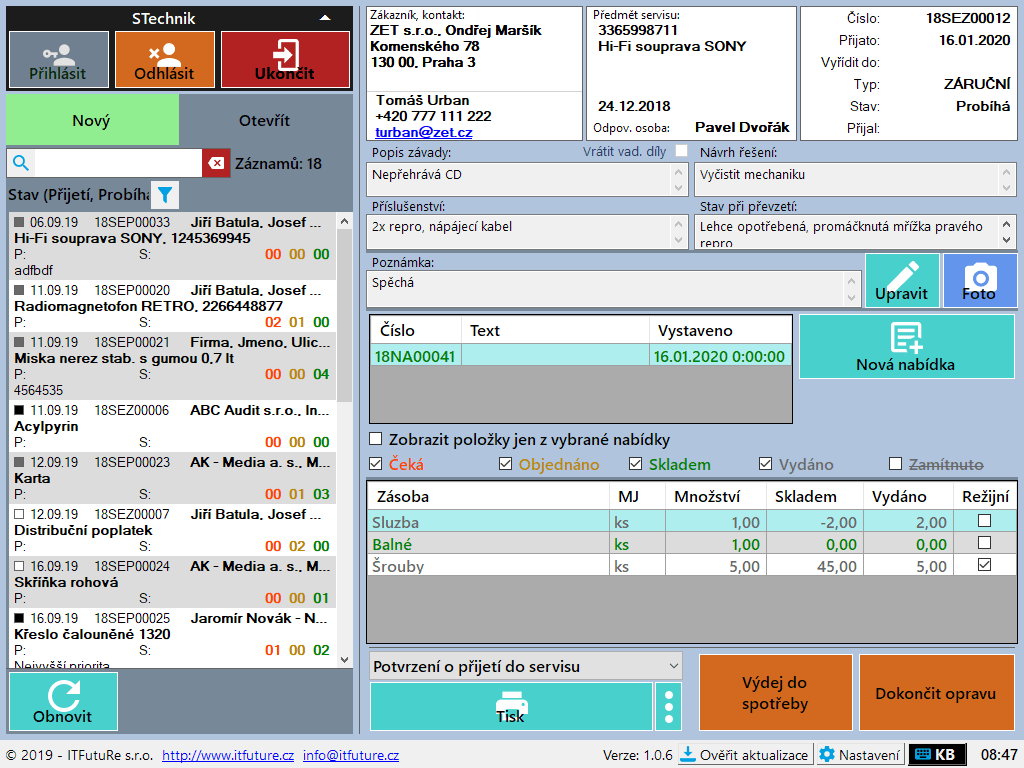Switch to the Otevřít tab
Screen dimensions: 1024x768
tap(264, 120)
